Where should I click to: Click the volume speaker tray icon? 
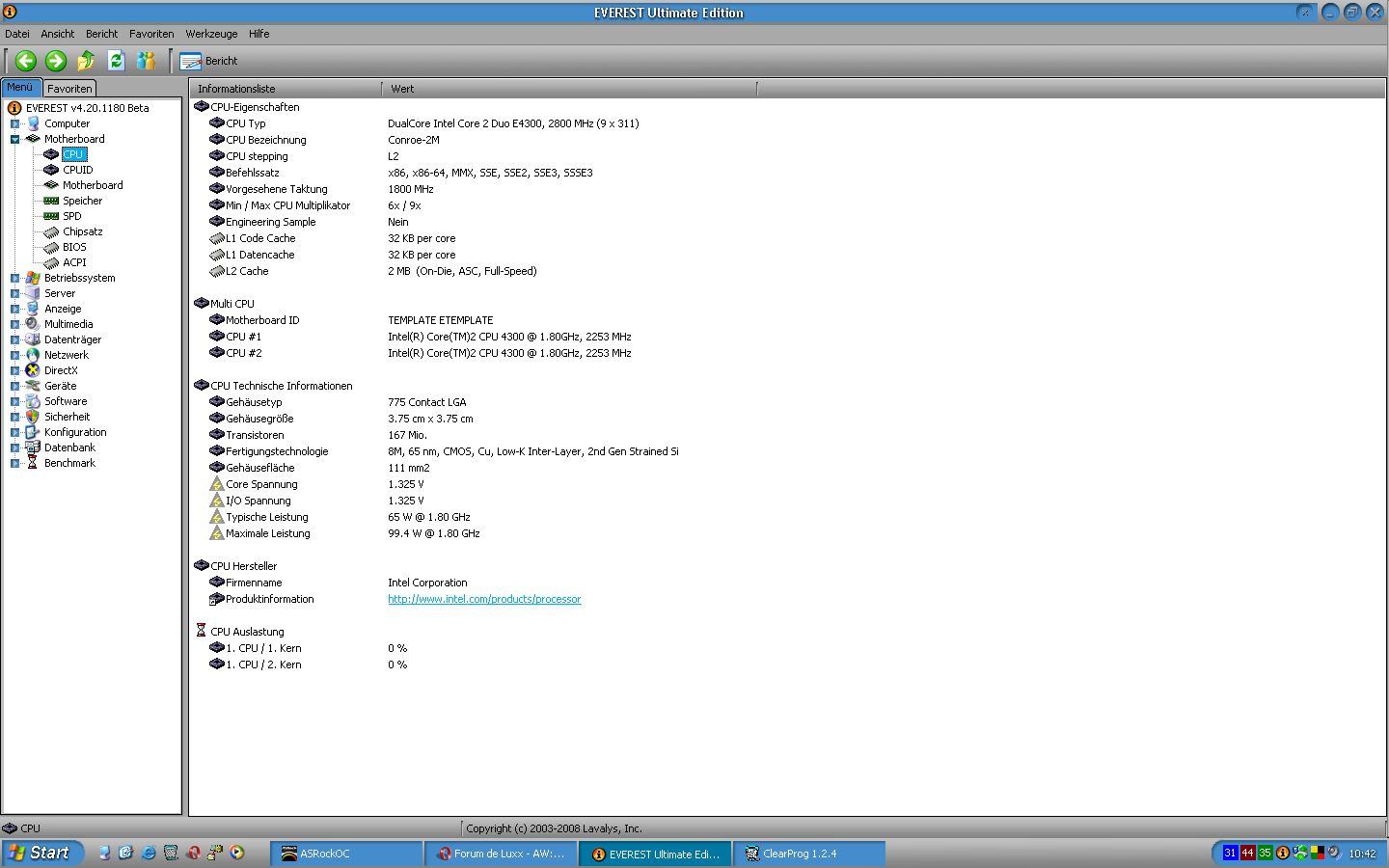coord(1334,853)
